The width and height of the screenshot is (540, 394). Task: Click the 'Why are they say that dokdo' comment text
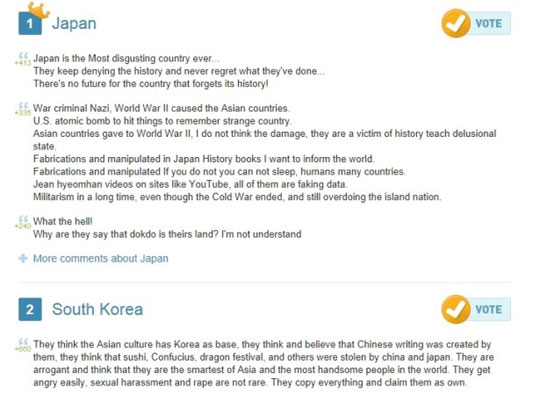pos(167,234)
